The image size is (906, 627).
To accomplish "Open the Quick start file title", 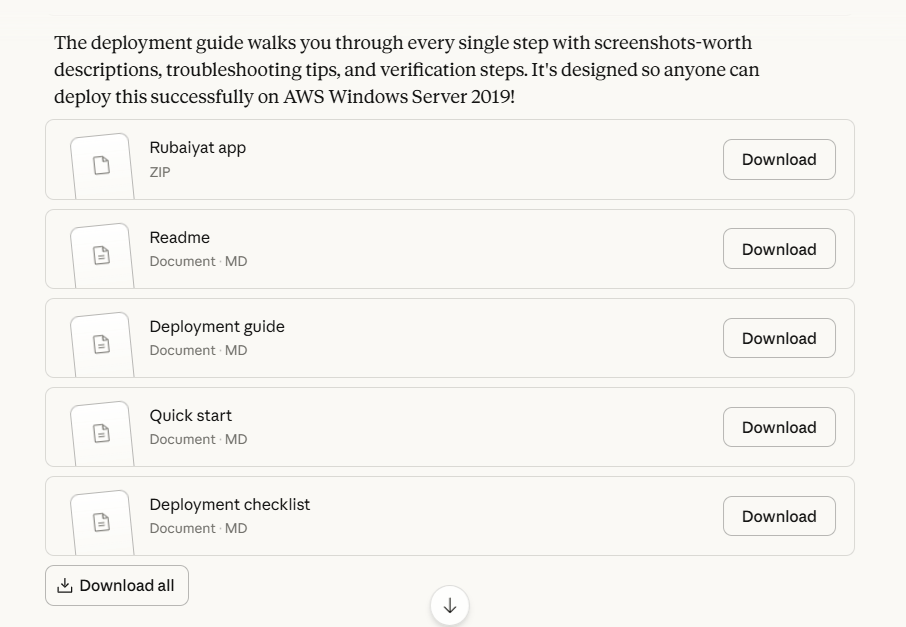I will [x=191, y=416].
